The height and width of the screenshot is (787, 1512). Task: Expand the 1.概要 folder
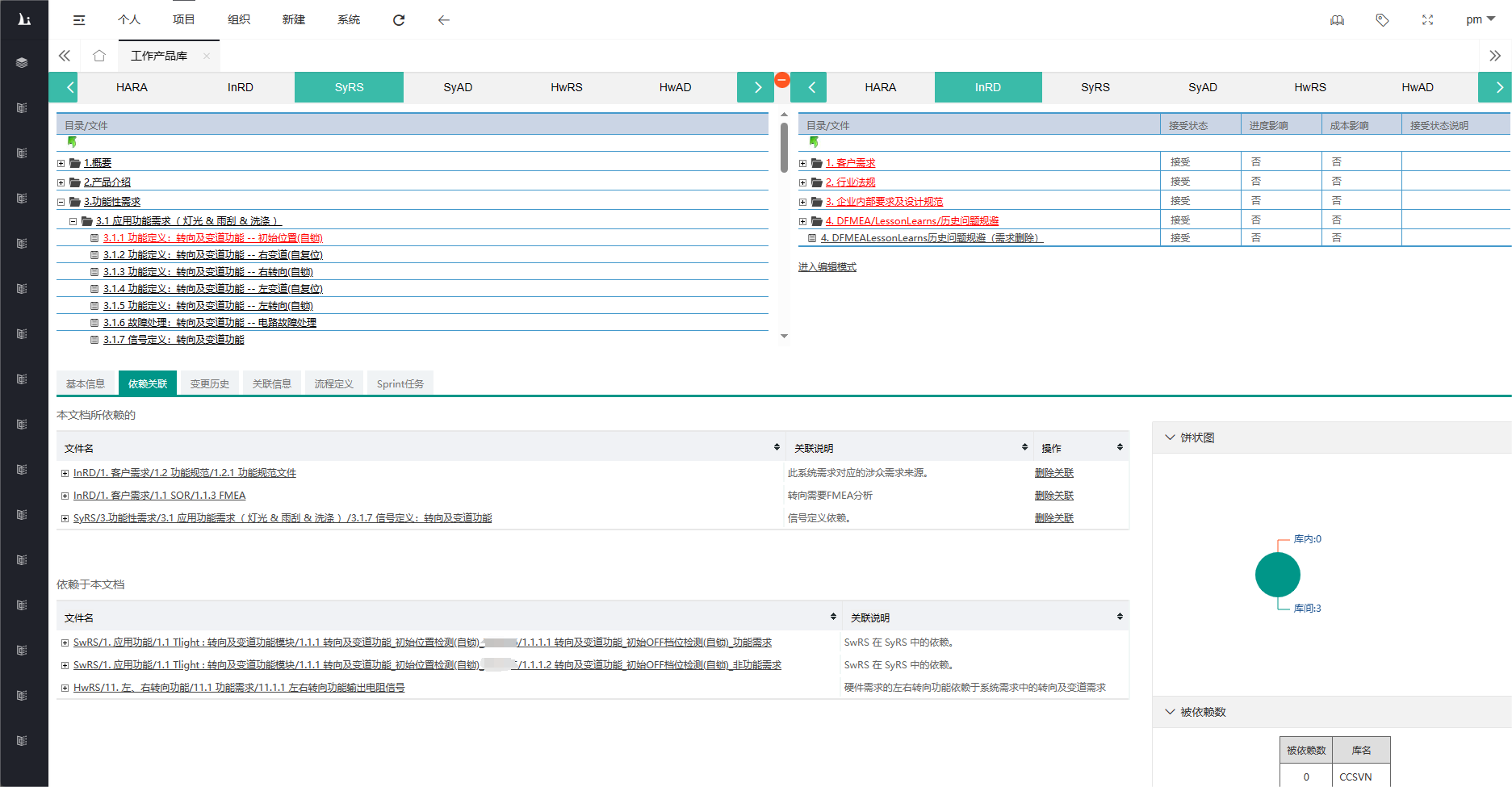click(61, 163)
